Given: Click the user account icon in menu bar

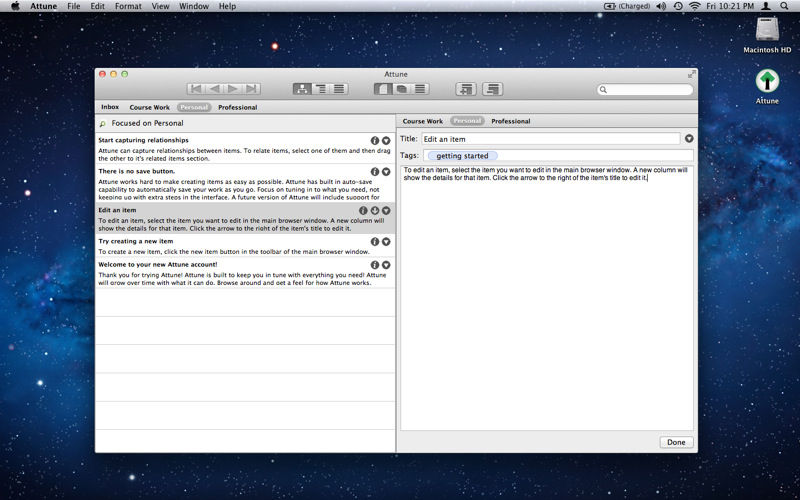Looking at the screenshot, I should click(x=766, y=6).
